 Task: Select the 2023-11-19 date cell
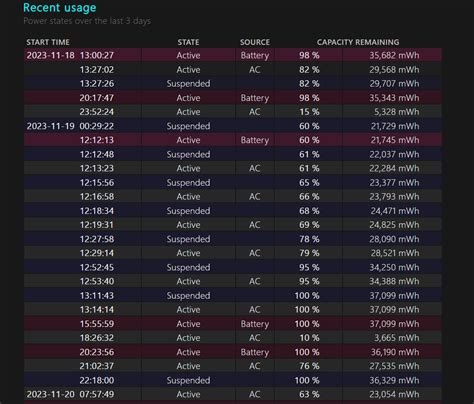coord(51,126)
